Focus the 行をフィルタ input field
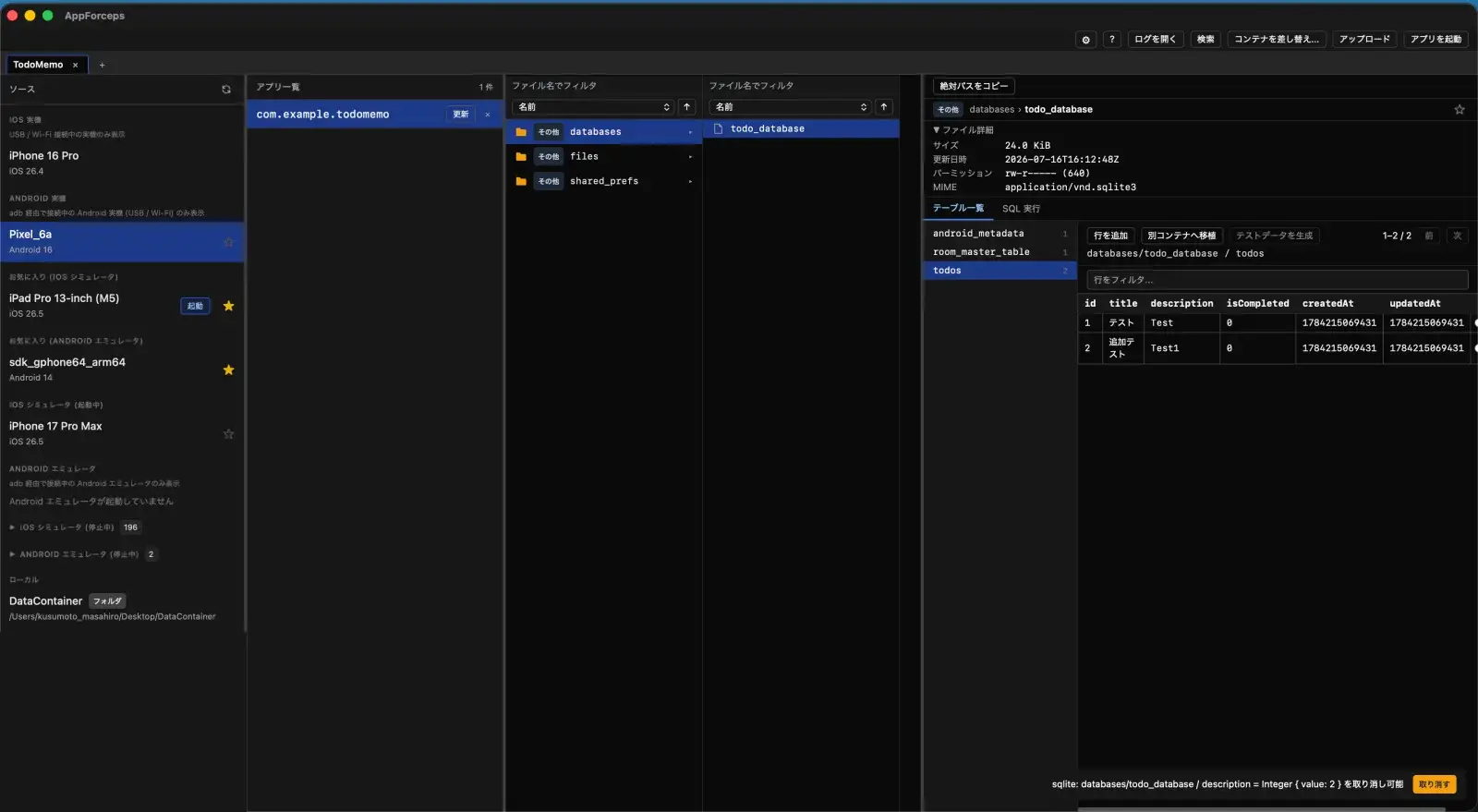The width and height of the screenshot is (1478, 812). pyautogui.click(x=1277, y=280)
